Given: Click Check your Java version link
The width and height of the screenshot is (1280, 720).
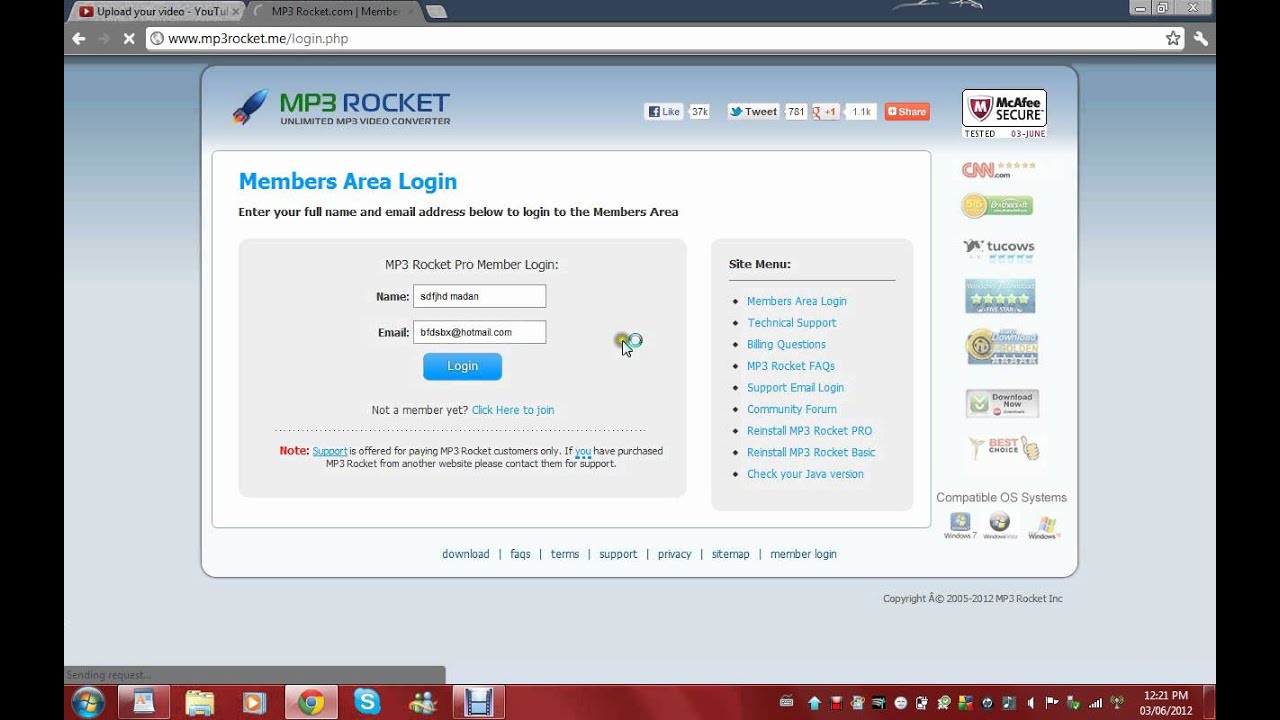Looking at the screenshot, I should [x=805, y=474].
